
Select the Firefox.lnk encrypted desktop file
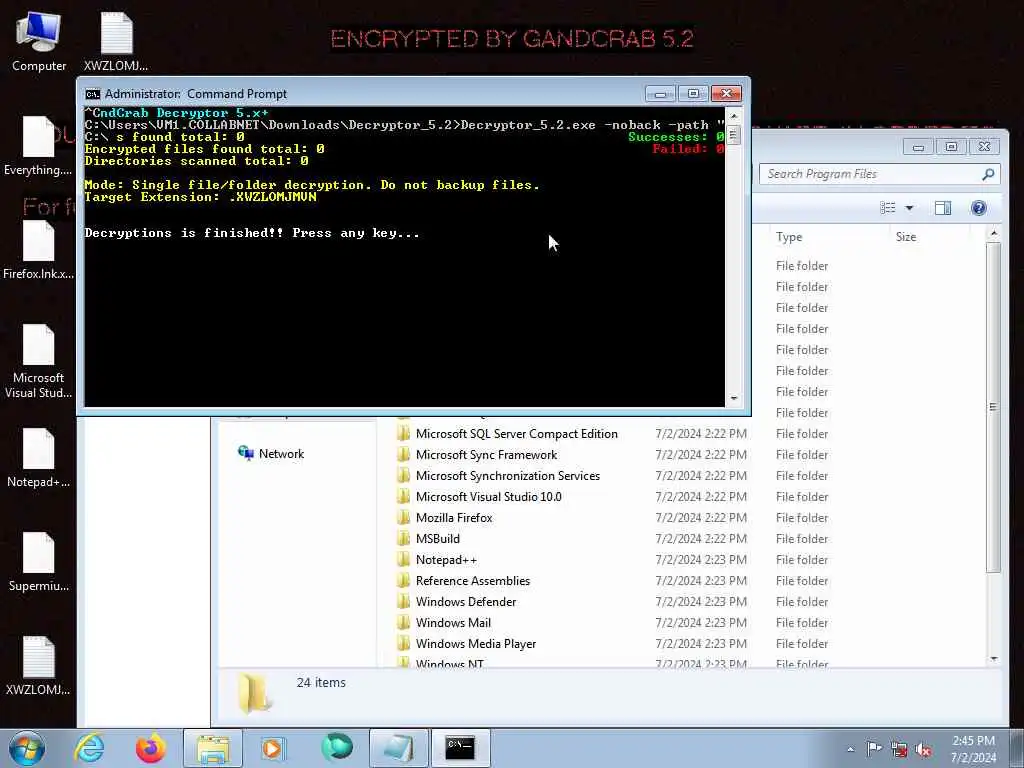pos(38,249)
